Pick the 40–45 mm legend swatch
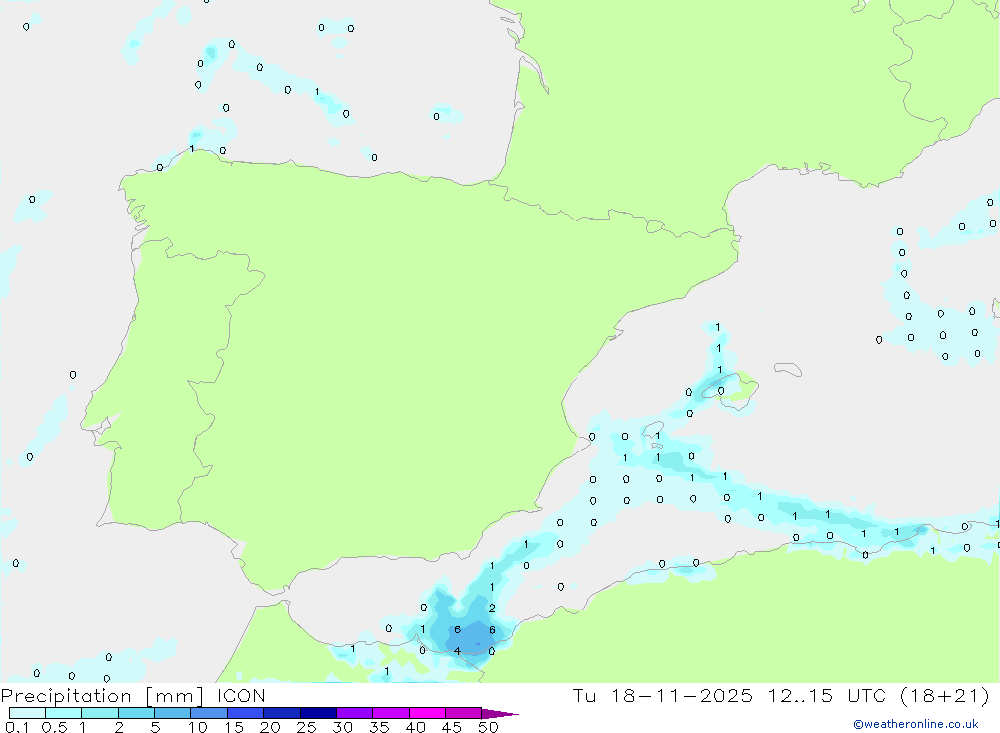 click(x=427, y=713)
